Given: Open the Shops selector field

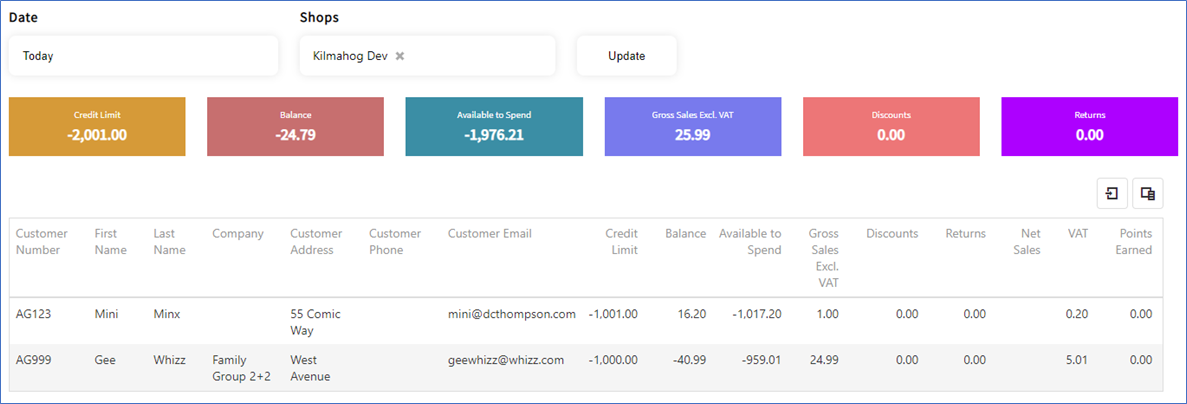Looking at the screenshot, I should tap(428, 56).
